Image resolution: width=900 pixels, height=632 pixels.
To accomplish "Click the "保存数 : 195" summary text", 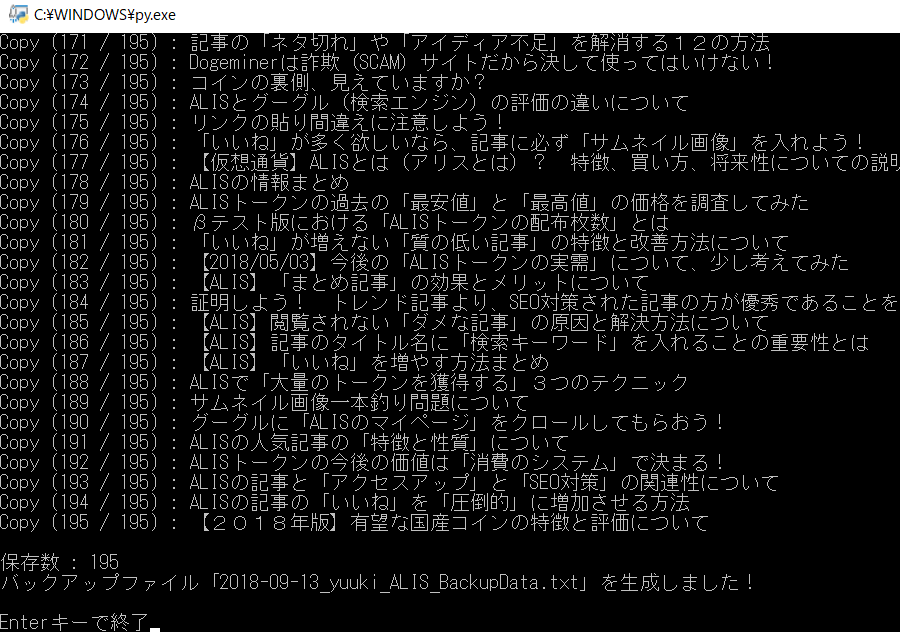I will [60, 563].
